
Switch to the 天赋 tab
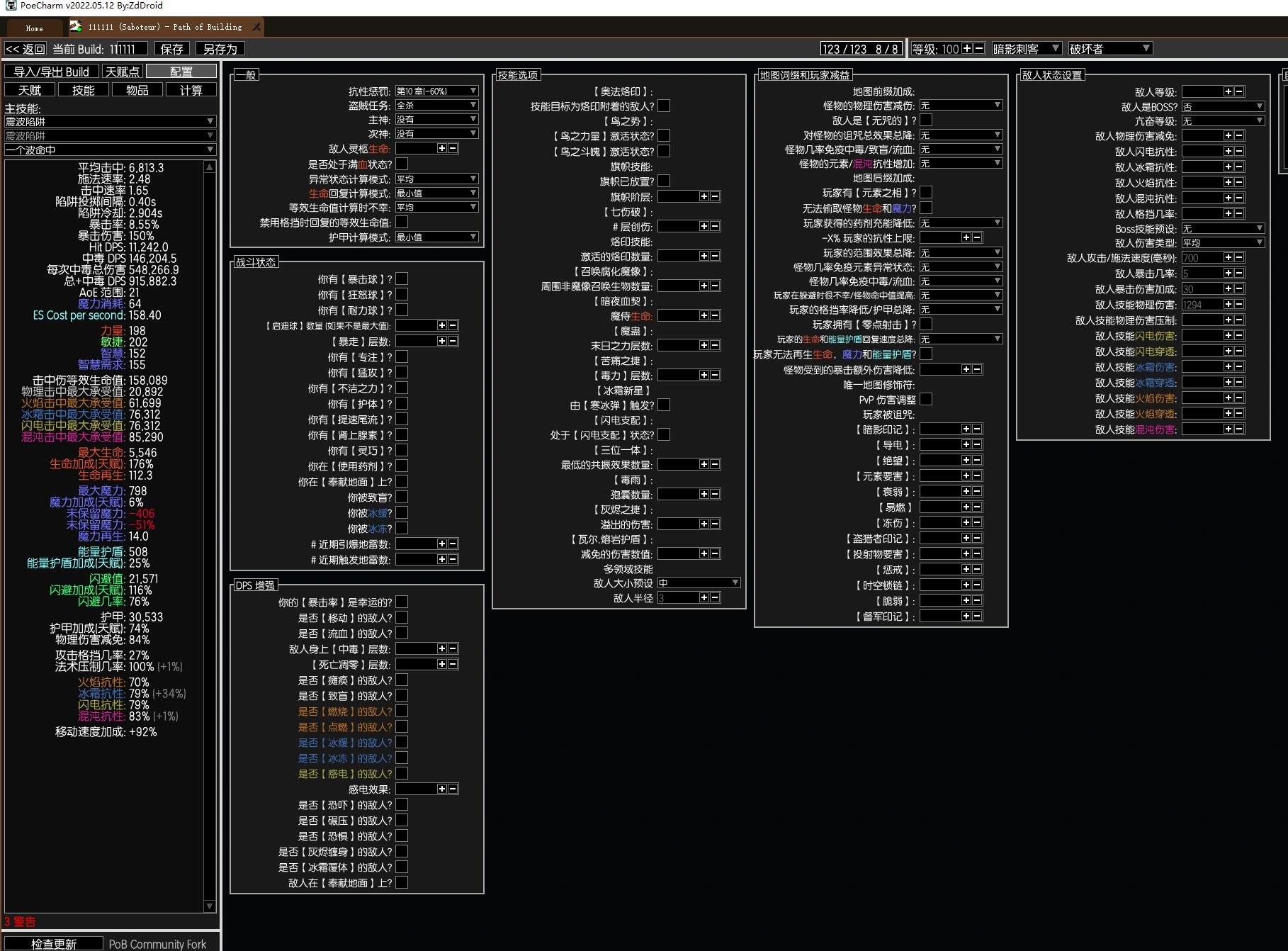pos(30,90)
